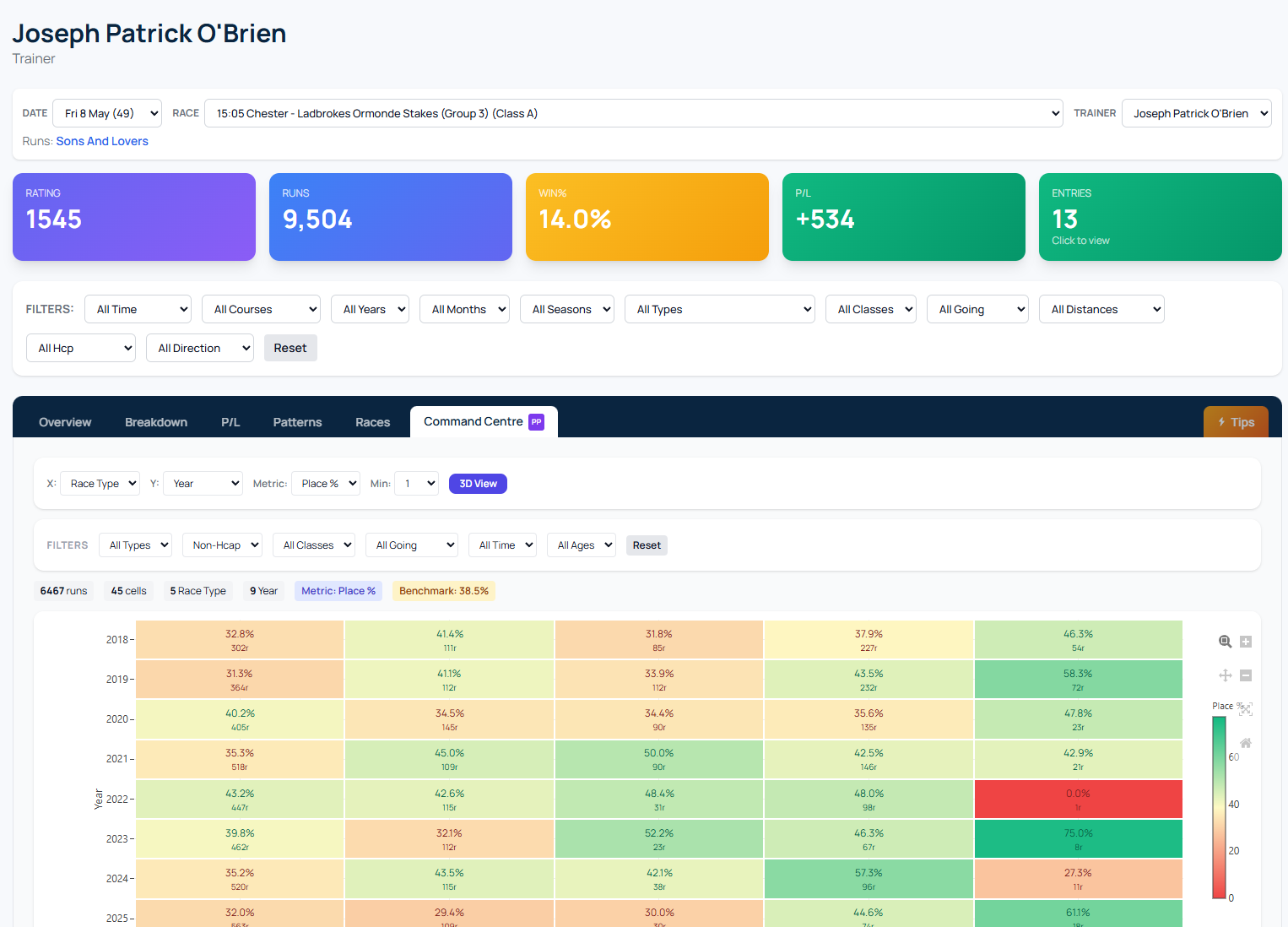The width and height of the screenshot is (1288, 927).
Task: Open the Sons And Lovers runner link
Action: [x=102, y=141]
